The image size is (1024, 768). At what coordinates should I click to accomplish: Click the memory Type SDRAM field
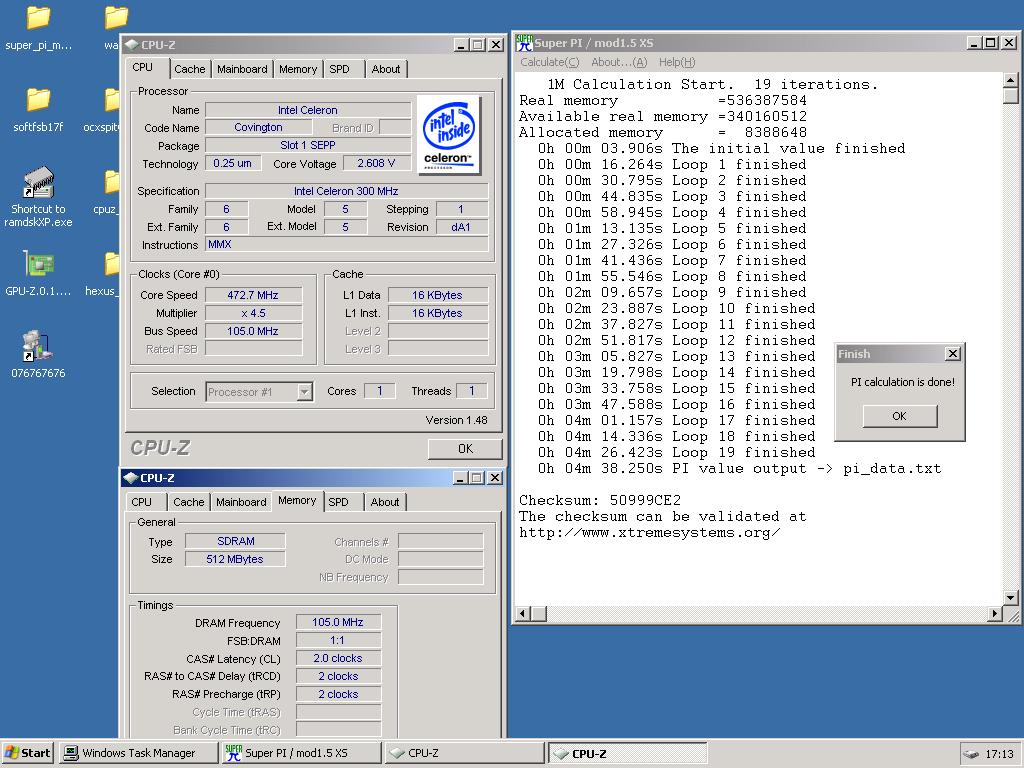click(235, 541)
